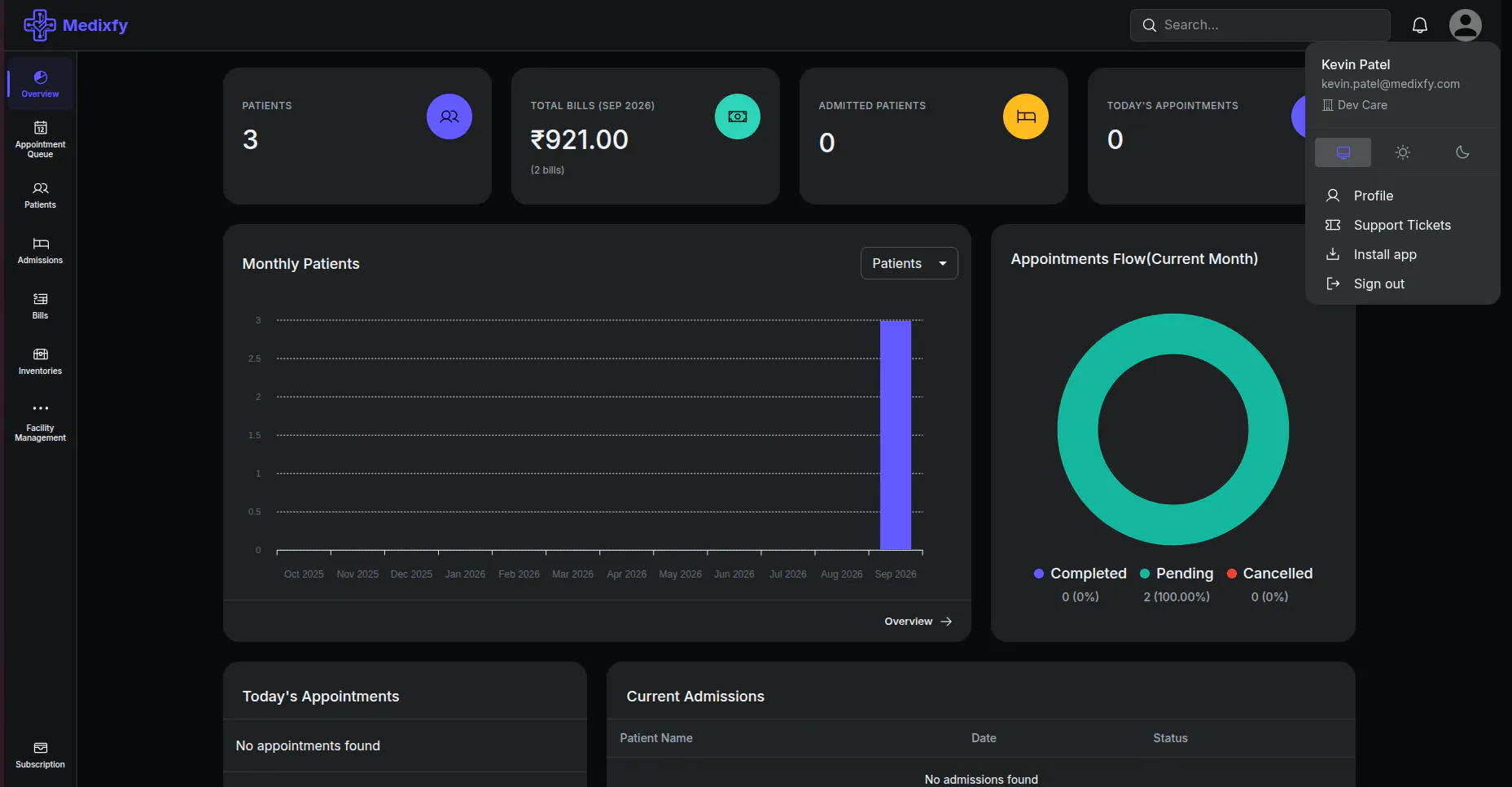
Task: Go to Patients in sidebar
Action: pyautogui.click(x=40, y=196)
